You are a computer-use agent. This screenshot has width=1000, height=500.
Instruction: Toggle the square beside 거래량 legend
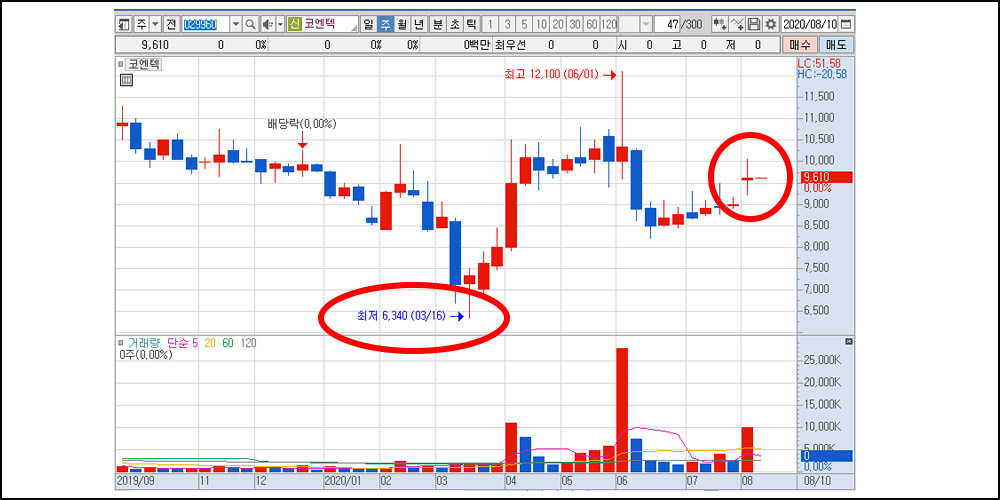click(121, 342)
